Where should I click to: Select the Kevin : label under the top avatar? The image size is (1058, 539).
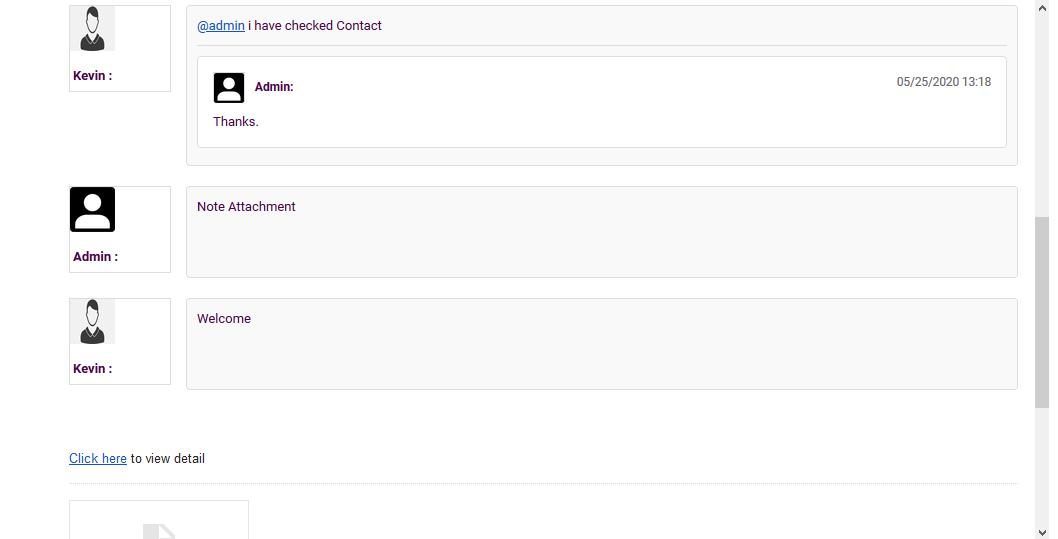pos(92,76)
